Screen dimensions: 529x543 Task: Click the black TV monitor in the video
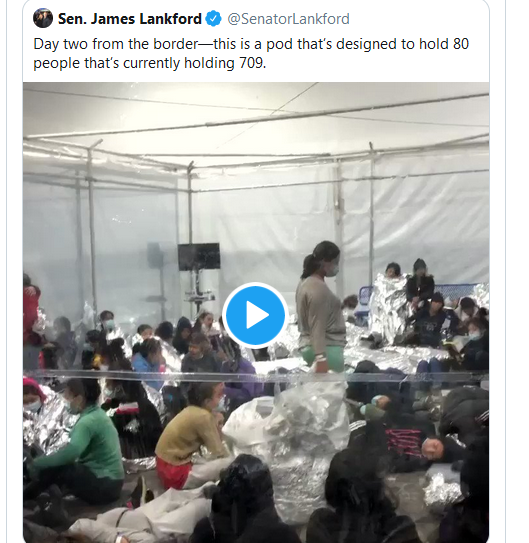[199, 257]
